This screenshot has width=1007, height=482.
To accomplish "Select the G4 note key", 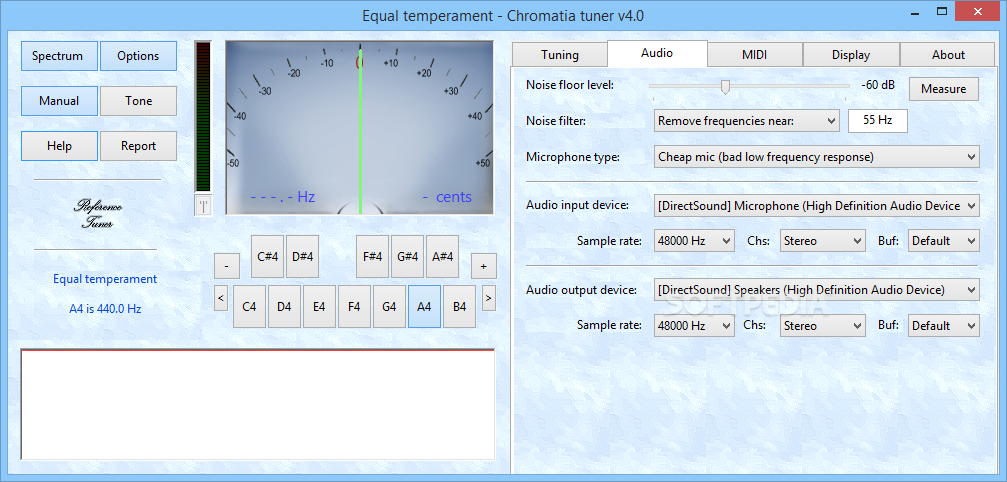I will tap(389, 306).
